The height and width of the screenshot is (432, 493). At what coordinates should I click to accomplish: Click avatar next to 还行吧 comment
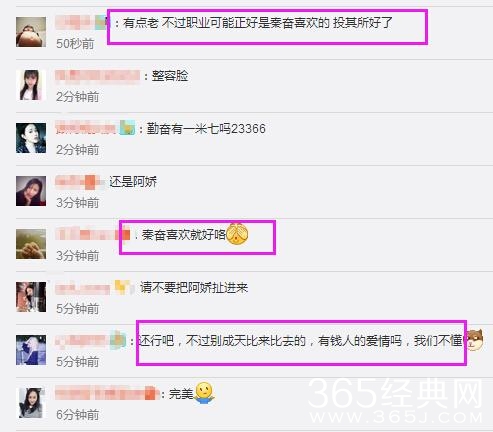coord(31,350)
